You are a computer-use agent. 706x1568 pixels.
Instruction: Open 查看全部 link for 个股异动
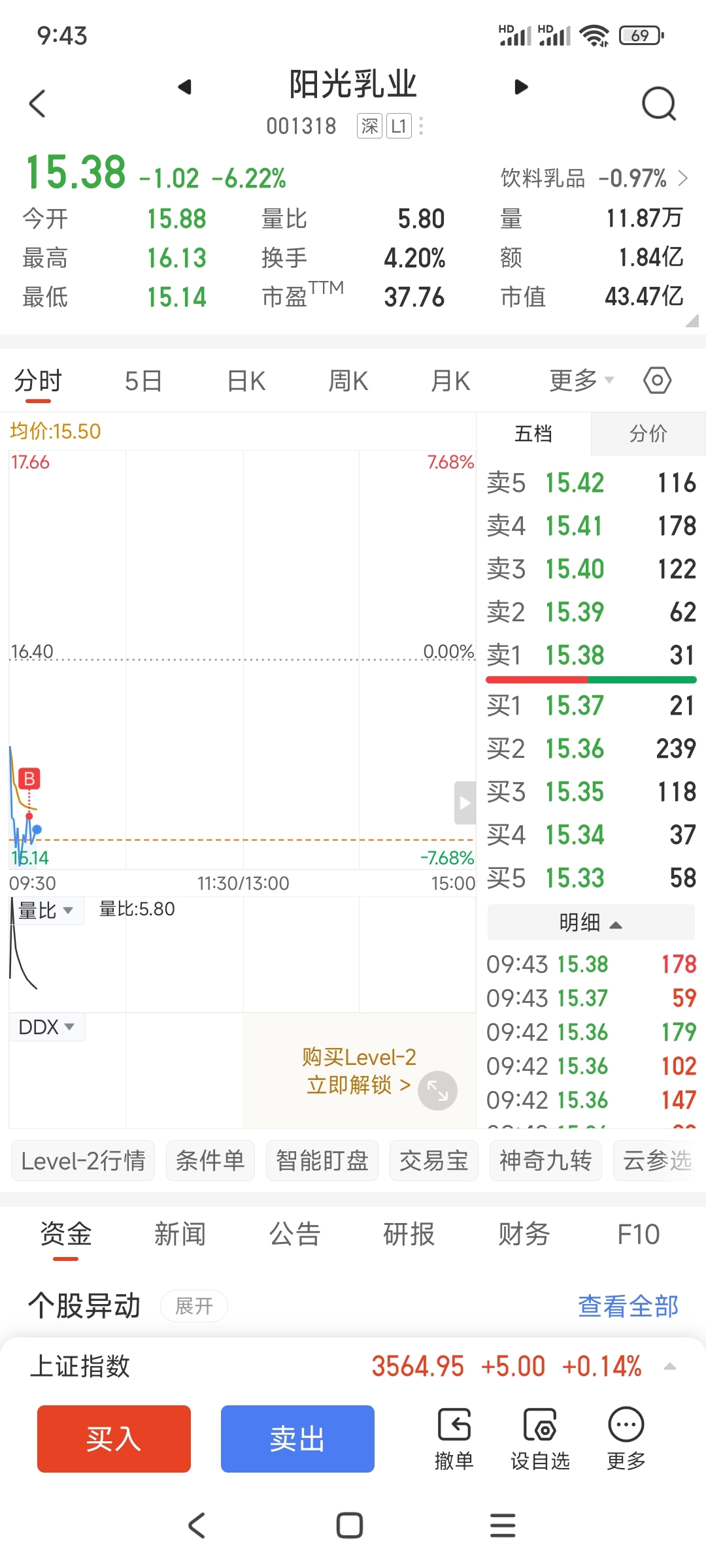click(628, 1306)
